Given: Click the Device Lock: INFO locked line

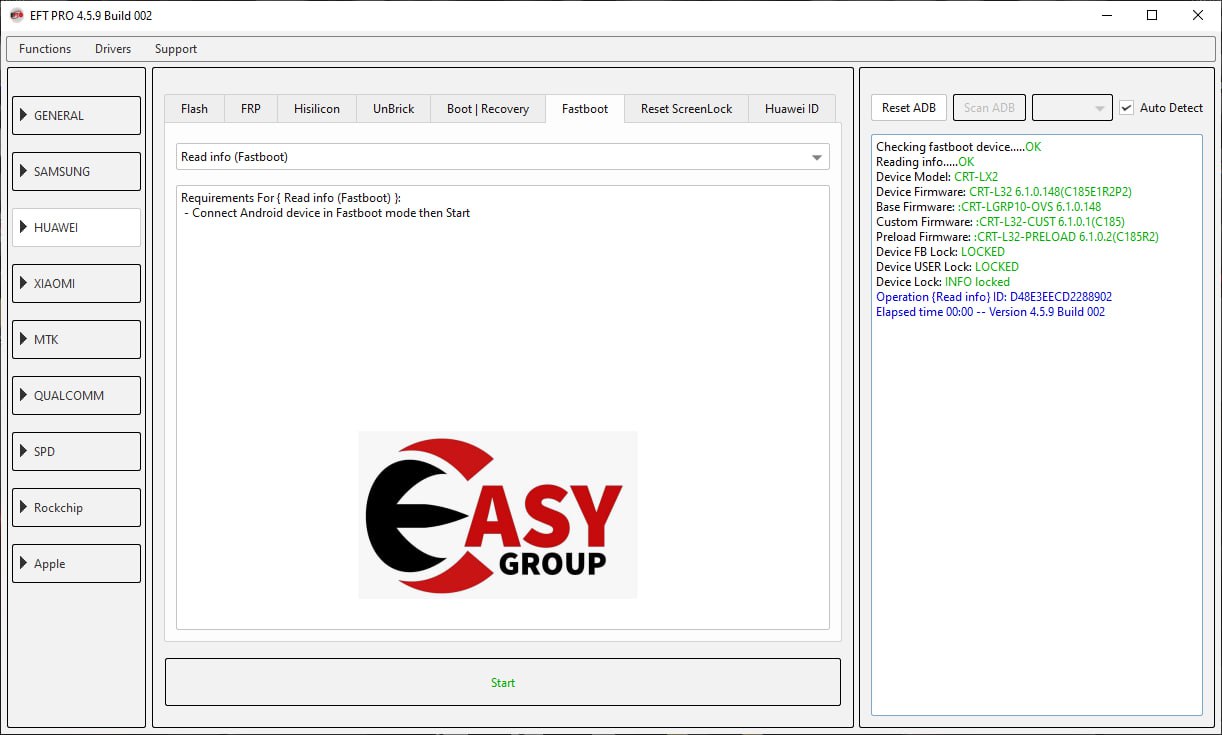Looking at the screenshot, I should (x=943, y=282).
